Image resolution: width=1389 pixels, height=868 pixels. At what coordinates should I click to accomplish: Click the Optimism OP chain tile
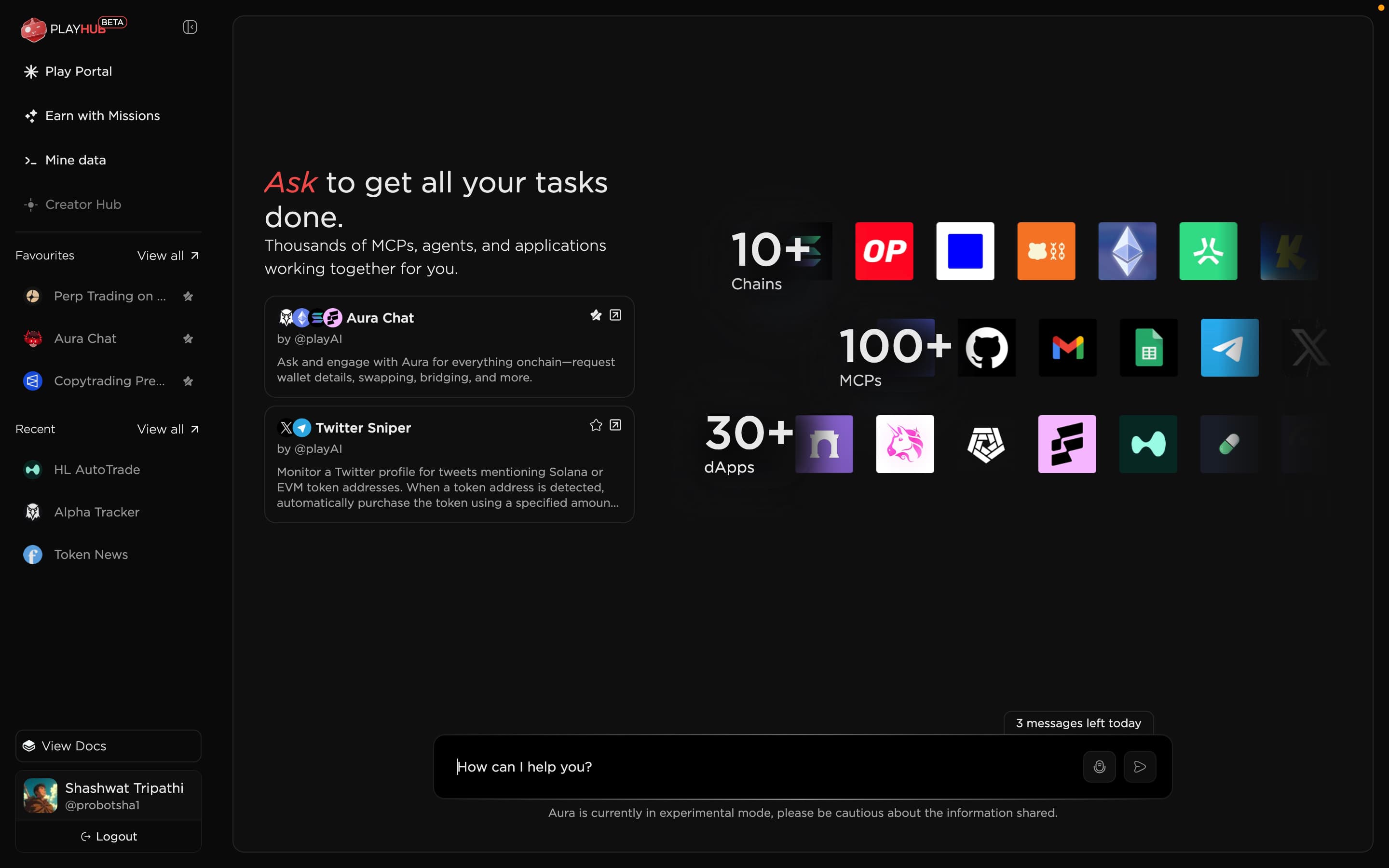point(884,251)
